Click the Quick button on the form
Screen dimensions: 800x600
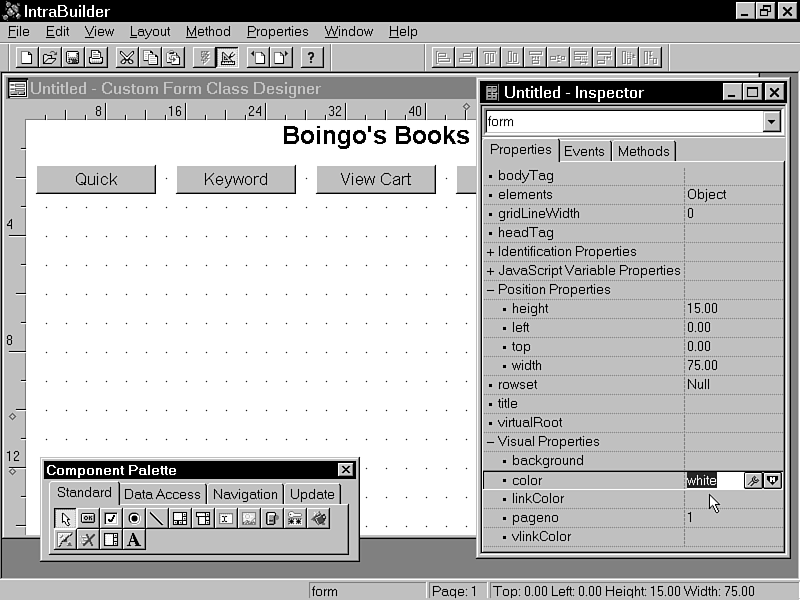tap(96, 179)
